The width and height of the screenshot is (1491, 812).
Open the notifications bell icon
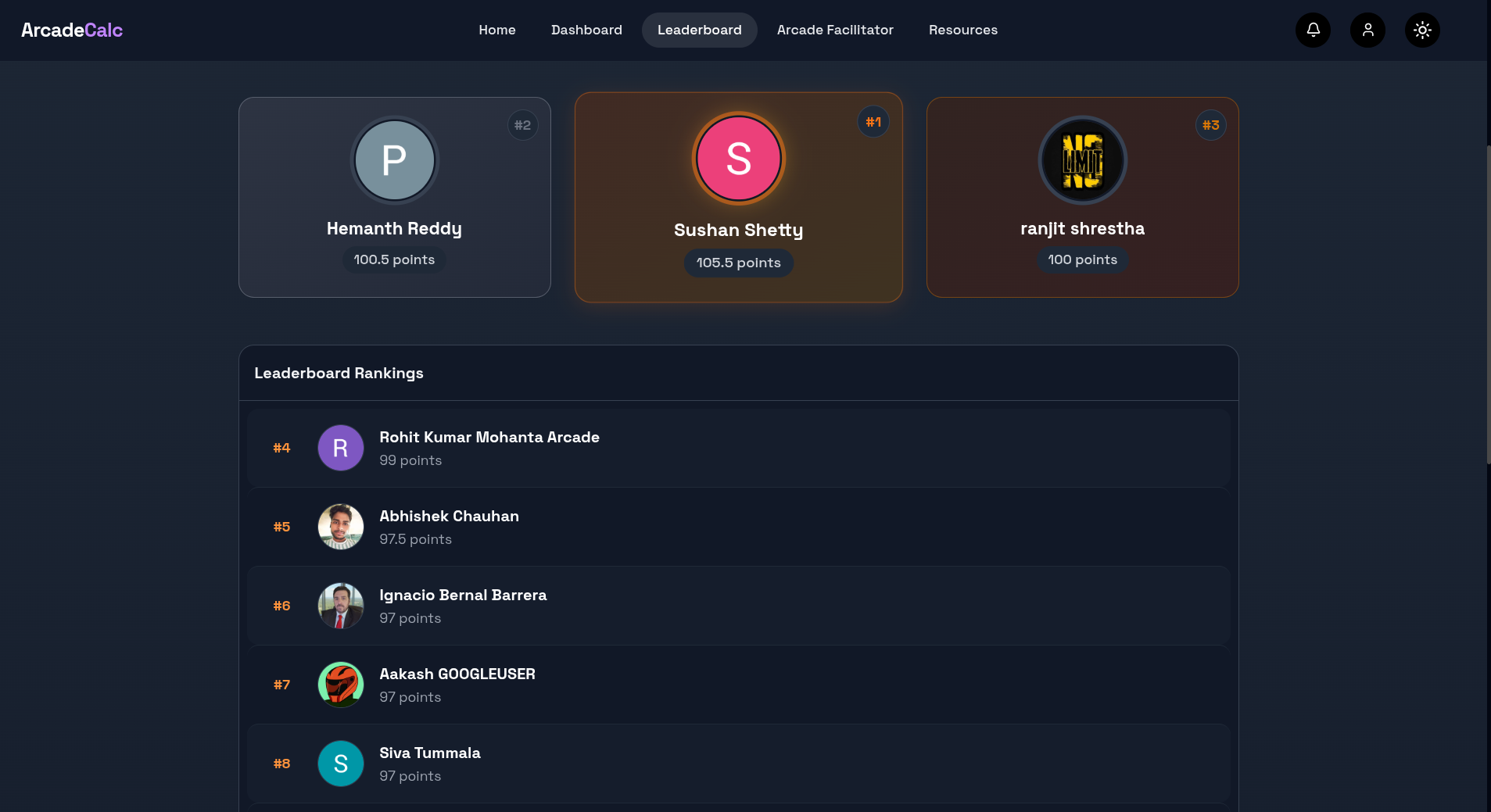[x=1313, y=30]
